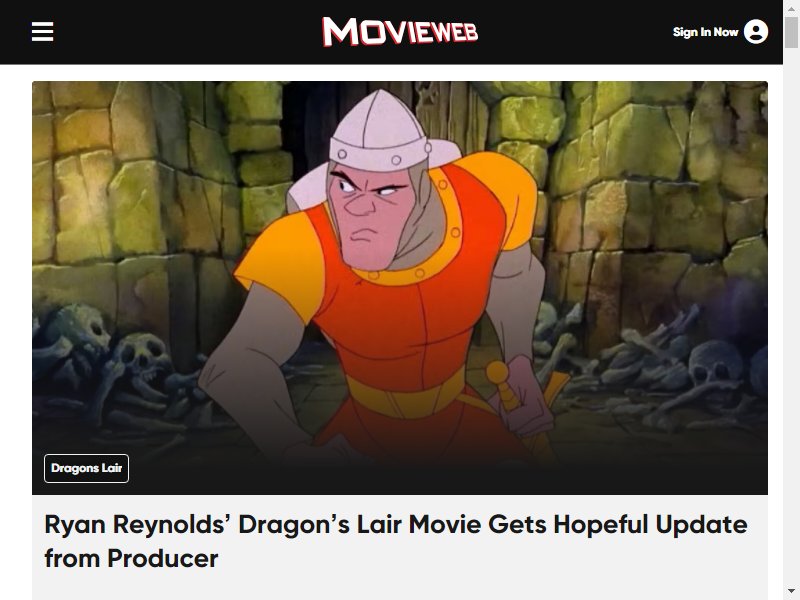Click the sword hilt in the hero image
The height and width of the screenshot is (600, 800).
[504, 386]
